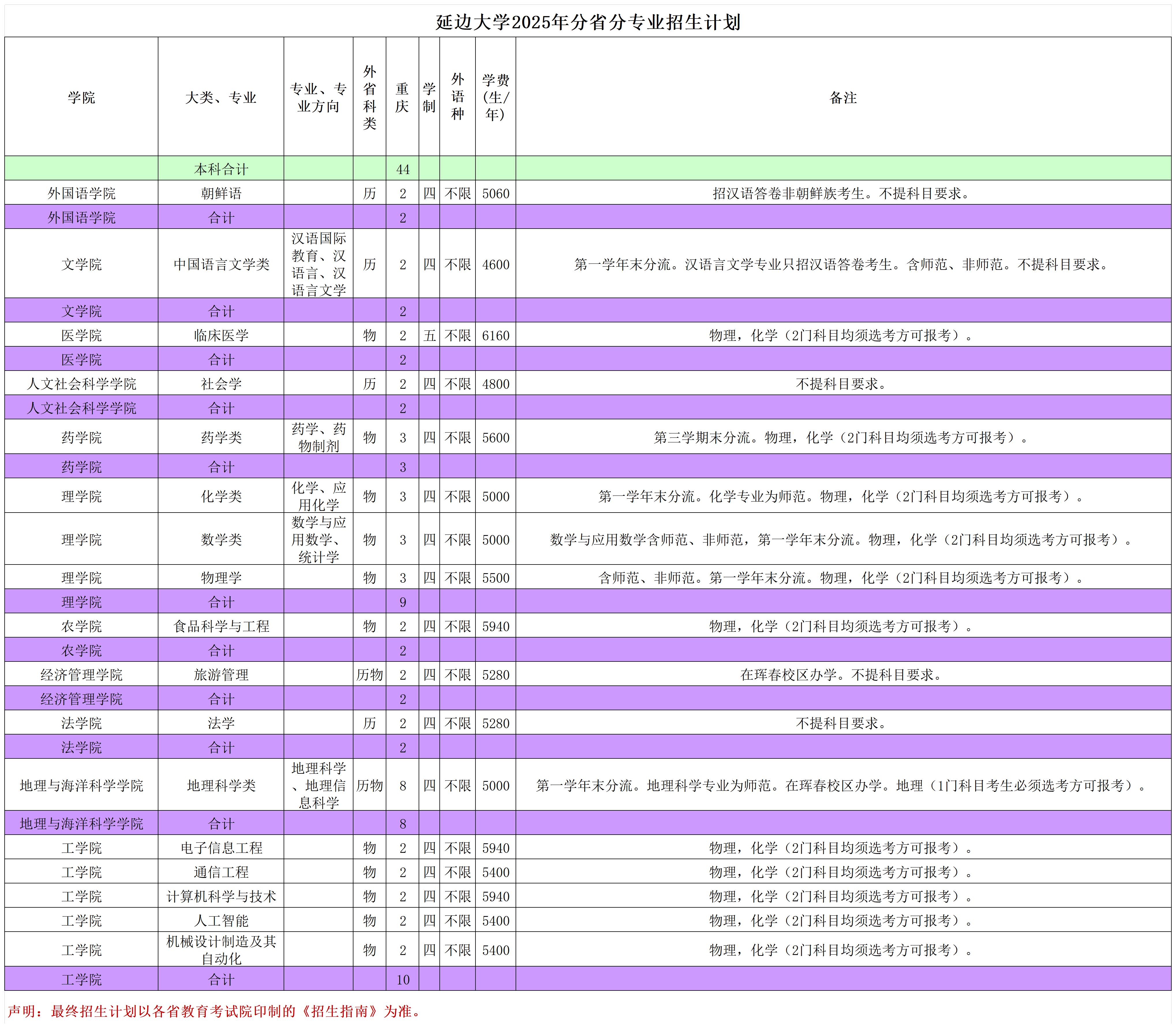Click the 旅游管理 major cell
The height and width of the screenshot is (1028, 1176).
[221, 674]
